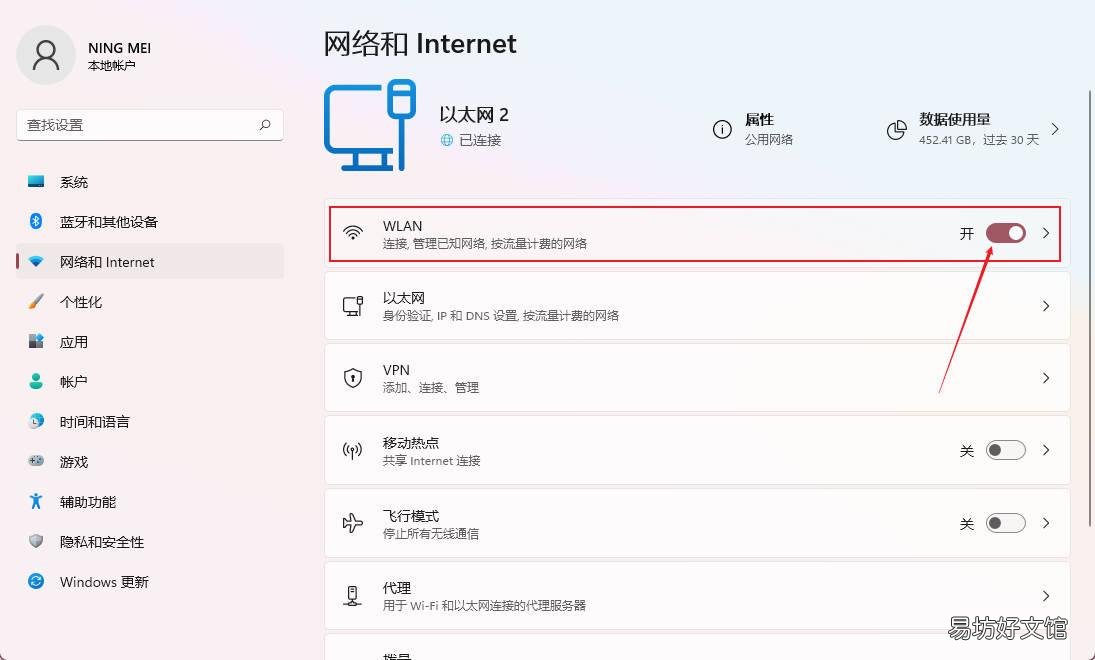The width and height of the screenshot is (1095, 660).
Task: Click the 游戏 gamepad icon
Action: pyautogui.click(x=36, y=461)
